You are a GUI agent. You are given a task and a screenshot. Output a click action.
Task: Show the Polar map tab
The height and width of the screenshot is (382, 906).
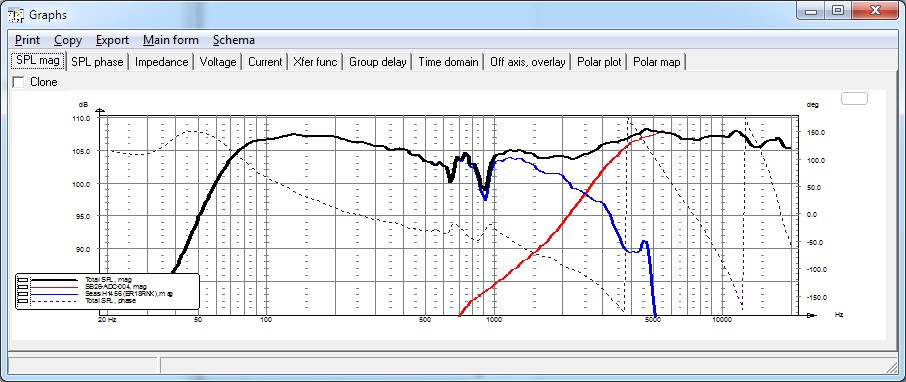[657, 62]
